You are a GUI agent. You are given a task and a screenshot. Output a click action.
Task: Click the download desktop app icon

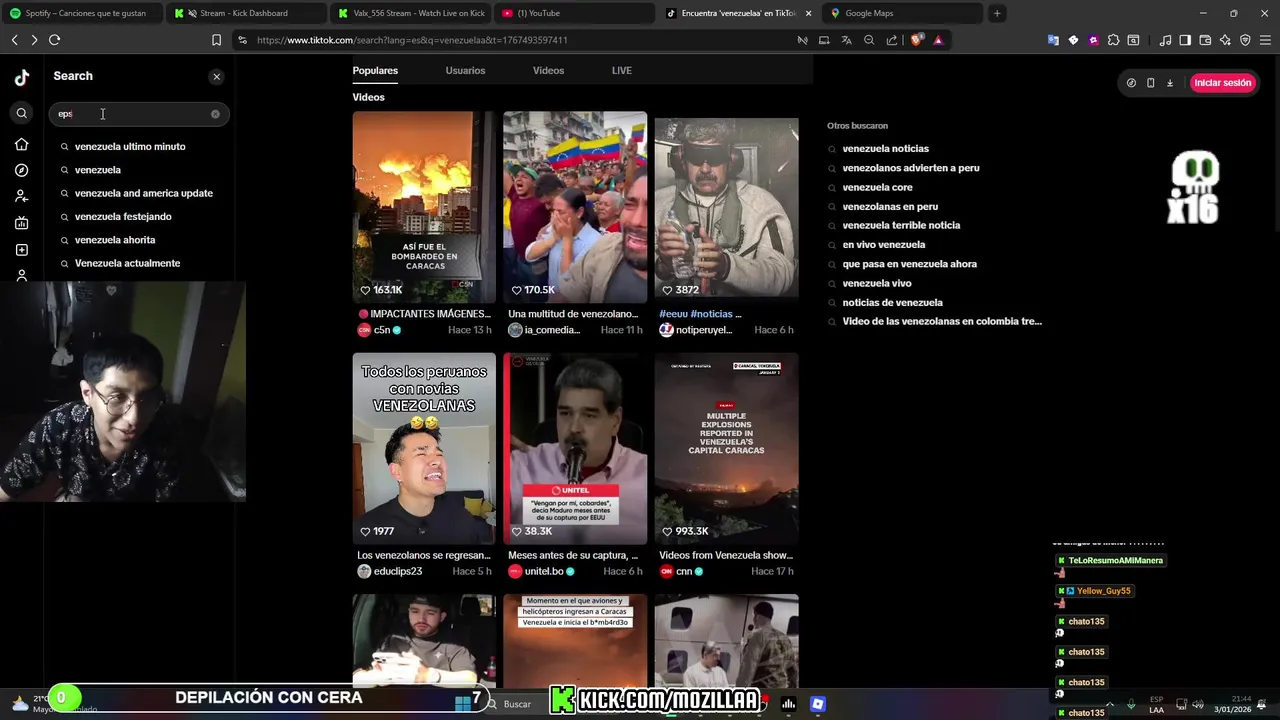click(1170, 83)
